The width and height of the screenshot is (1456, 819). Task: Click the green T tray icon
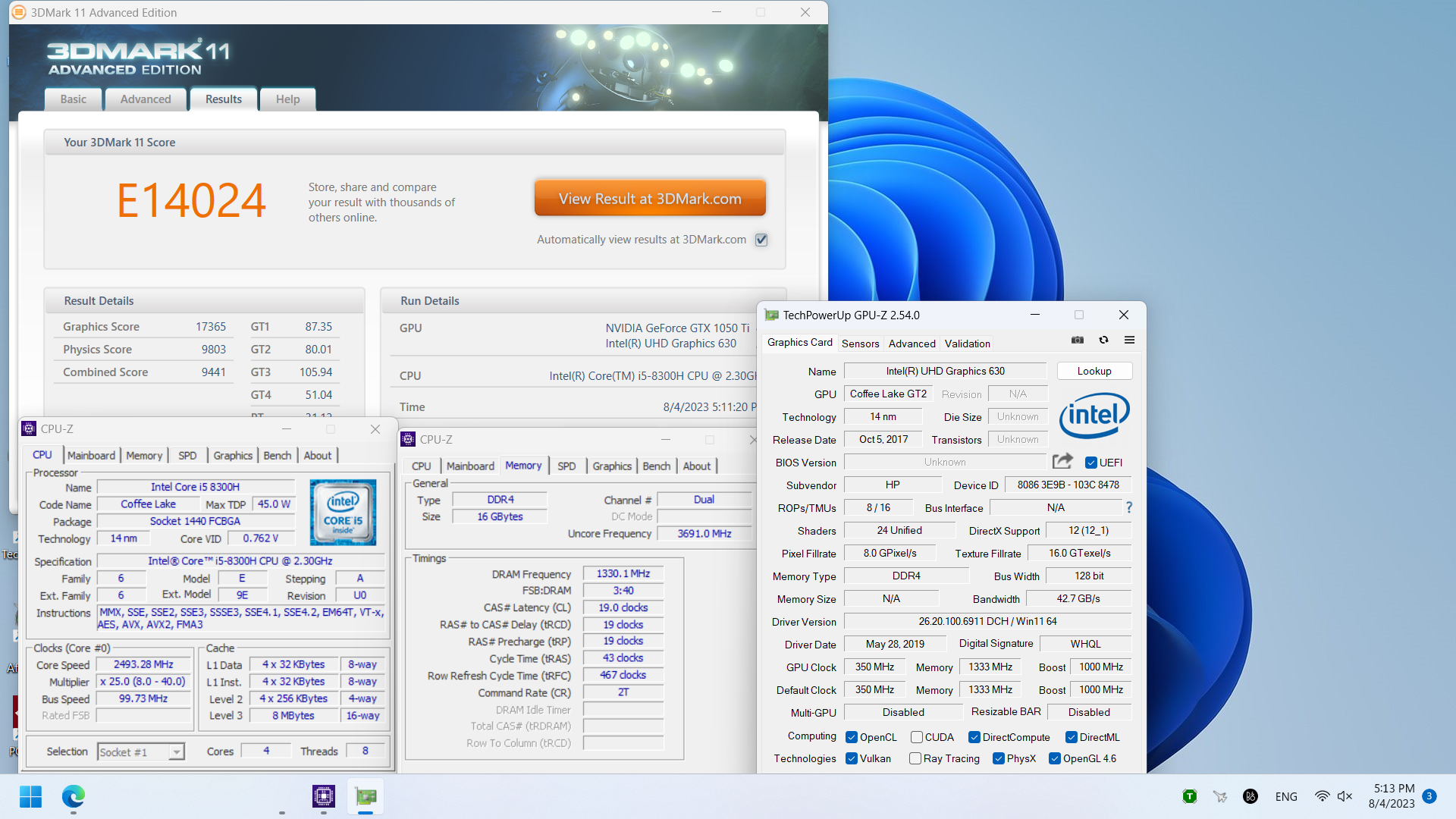pos(1190,796)
